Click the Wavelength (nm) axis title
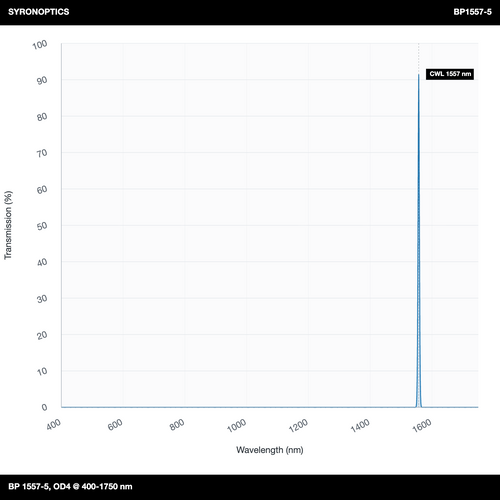This screenshot has width=500, height=500. pyautogui.click(x=270, y=450)
